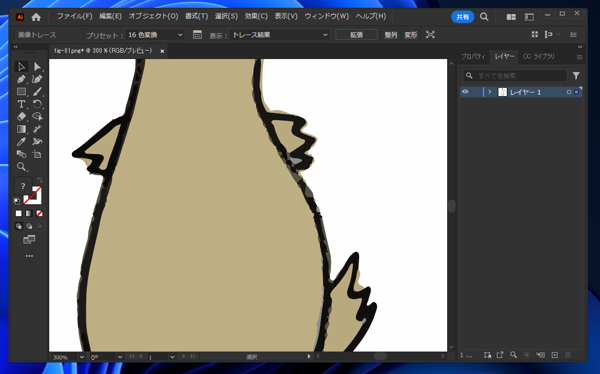Hide レイヤー 1 using eye icon
This screenshot has height=374, width=600.
pyautogui.click(x=465, y=92)
